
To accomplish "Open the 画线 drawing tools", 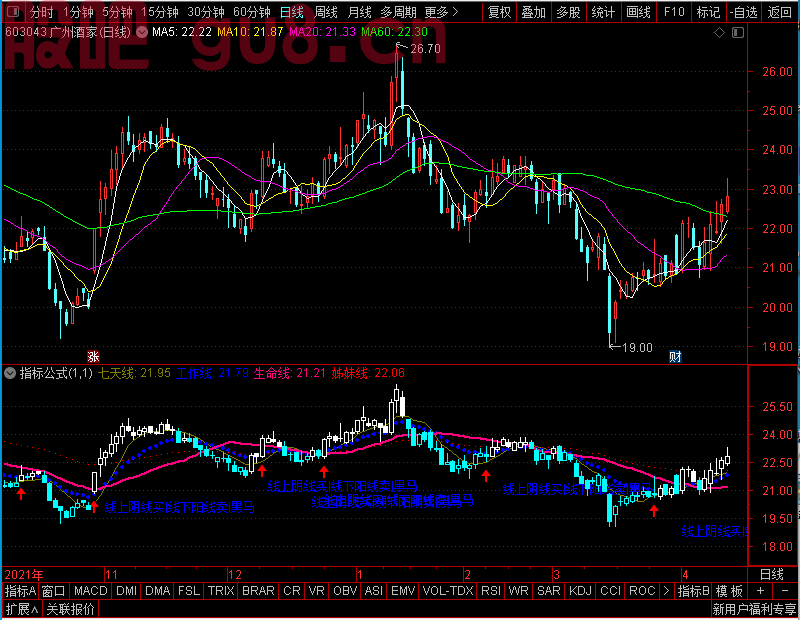I will (x=638, y=12).
